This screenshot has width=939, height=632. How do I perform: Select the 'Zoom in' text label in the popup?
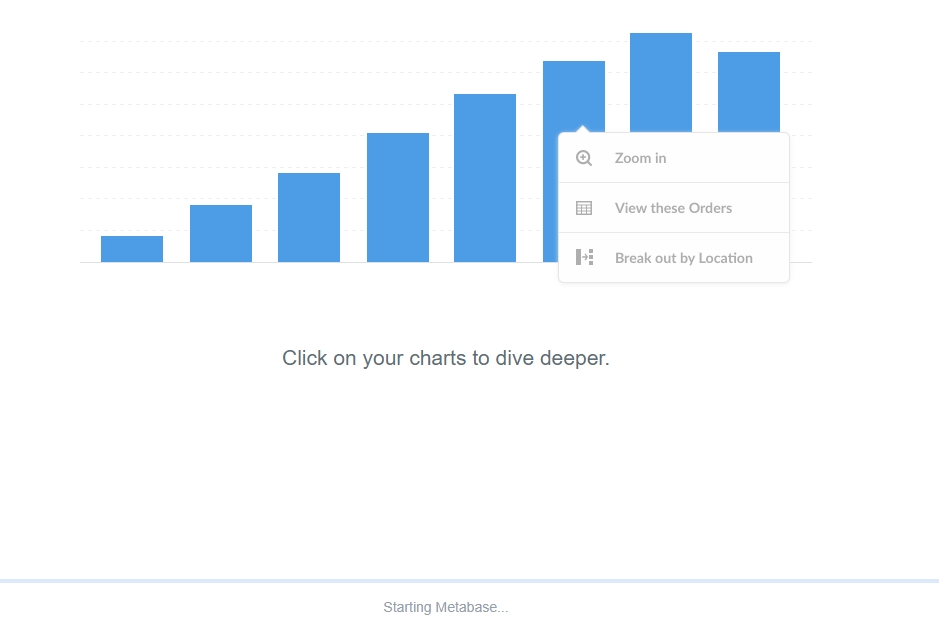640,158
